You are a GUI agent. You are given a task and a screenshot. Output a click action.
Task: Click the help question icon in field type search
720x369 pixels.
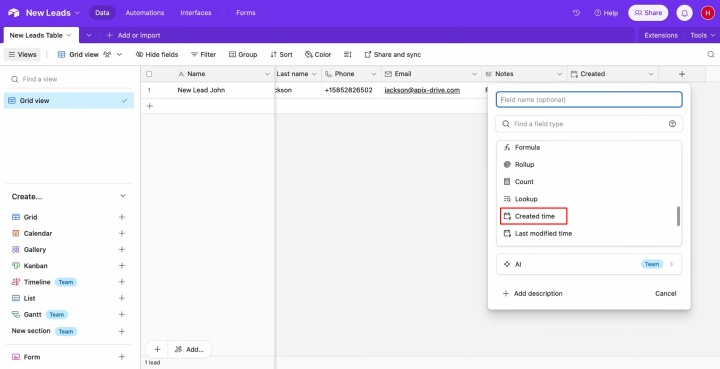point(672,123)
